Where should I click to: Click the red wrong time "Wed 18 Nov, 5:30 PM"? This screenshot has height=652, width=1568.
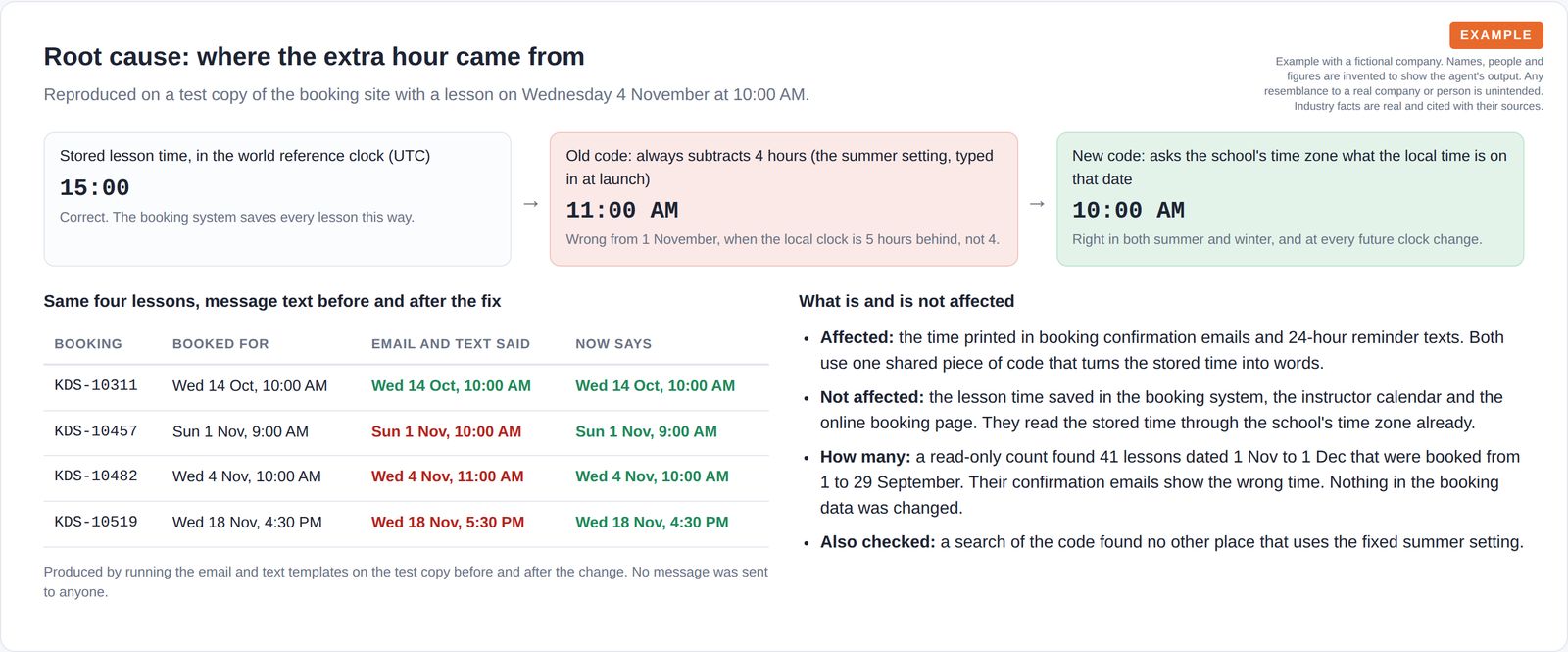click(448, 523)
